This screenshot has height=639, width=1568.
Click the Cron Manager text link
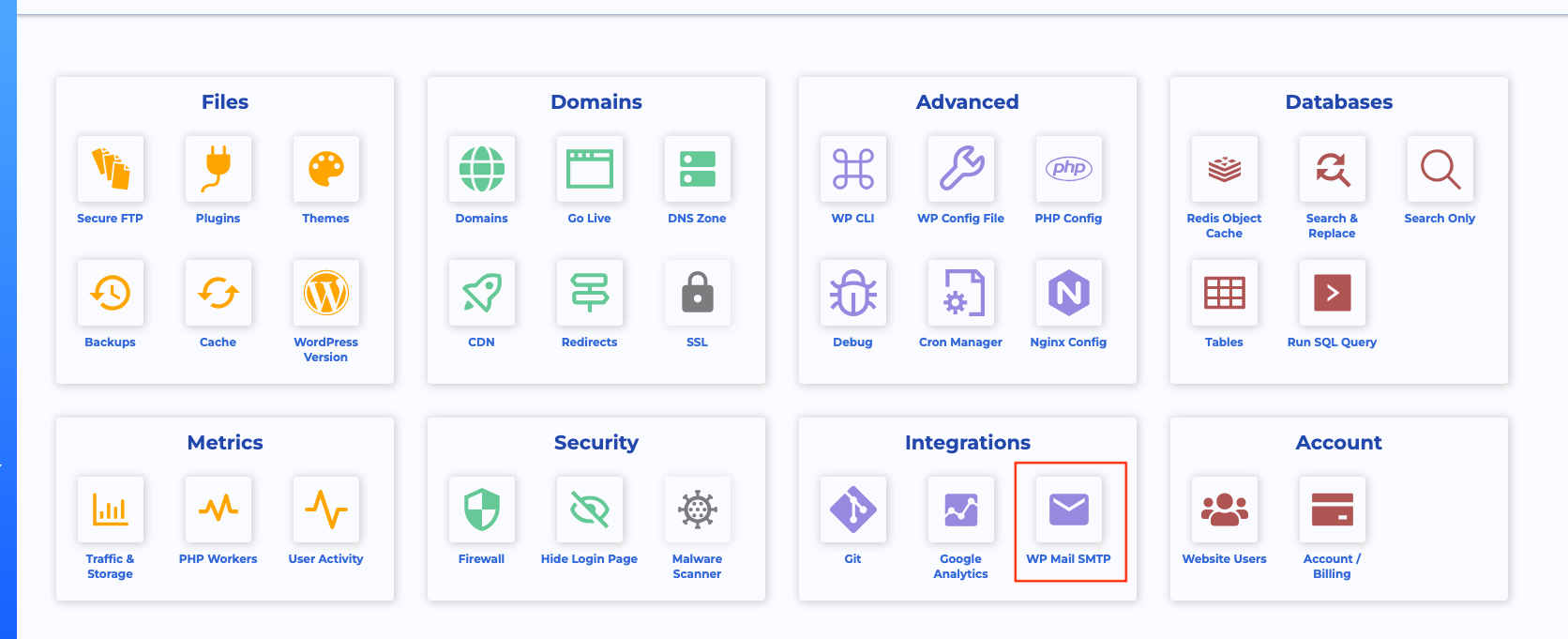961,342
